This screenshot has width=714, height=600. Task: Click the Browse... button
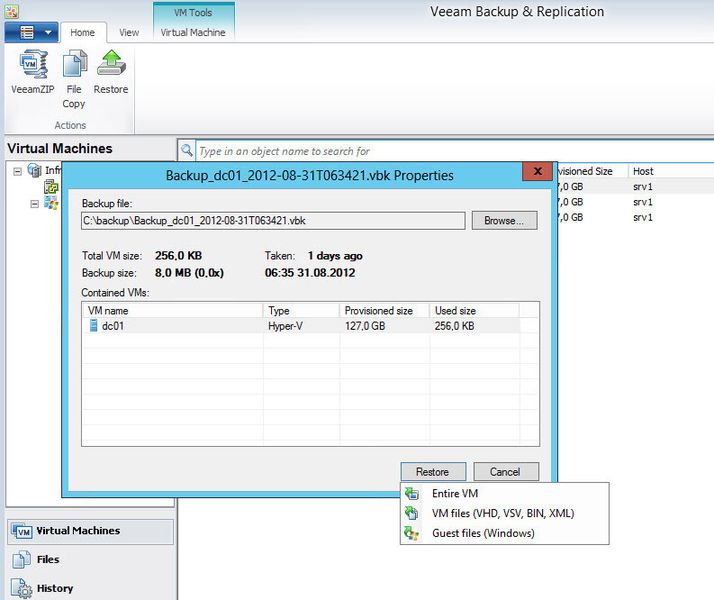point(504,221)
